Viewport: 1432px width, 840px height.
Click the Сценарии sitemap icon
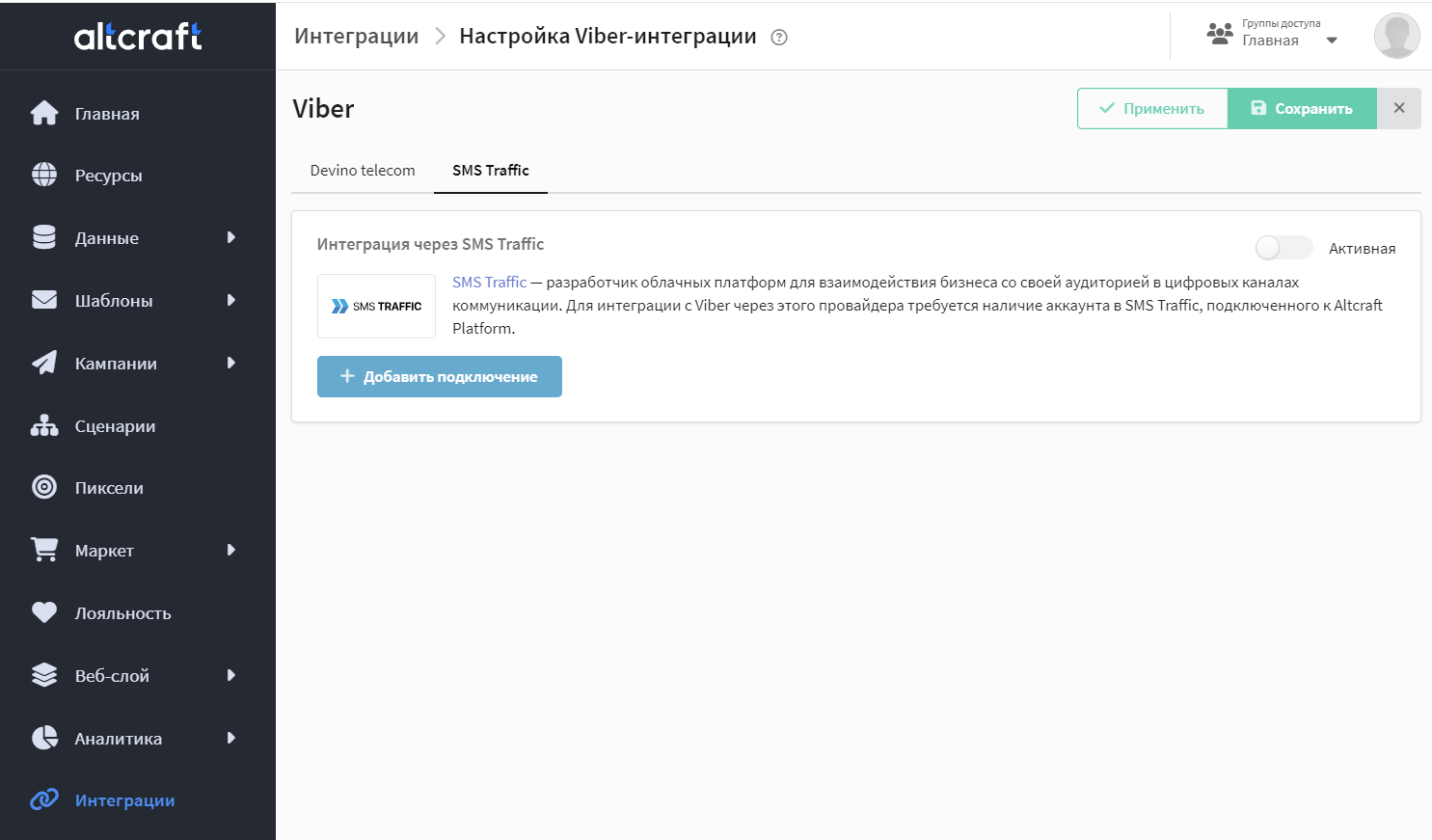[x=44, y=425]
